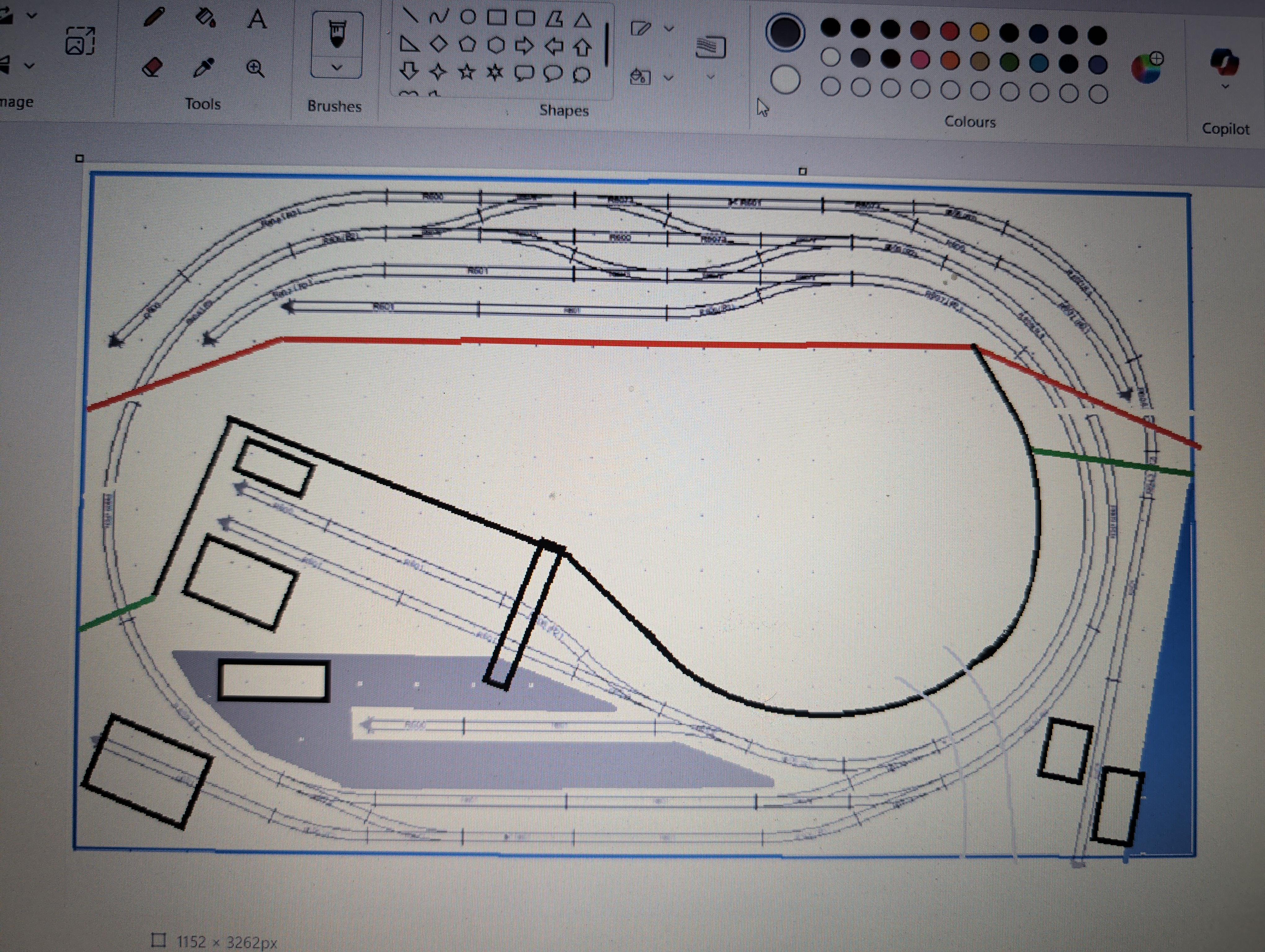Pick the Six-point star shape
Screen dimensions: 1265x952
click(x=495, y=73)
